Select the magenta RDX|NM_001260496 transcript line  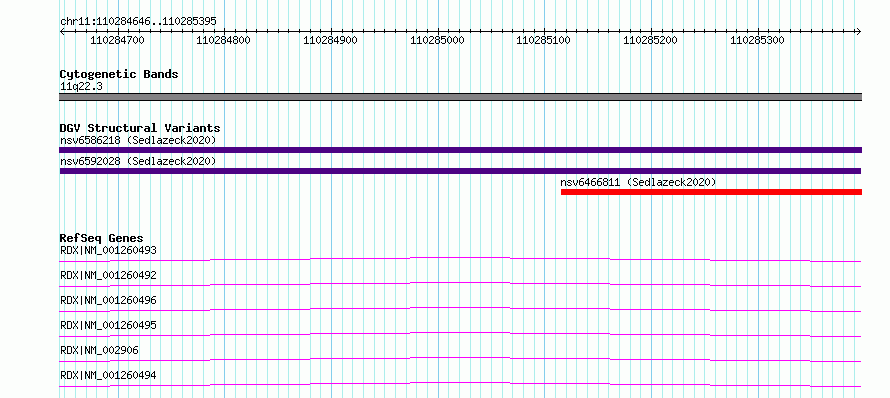460,309
